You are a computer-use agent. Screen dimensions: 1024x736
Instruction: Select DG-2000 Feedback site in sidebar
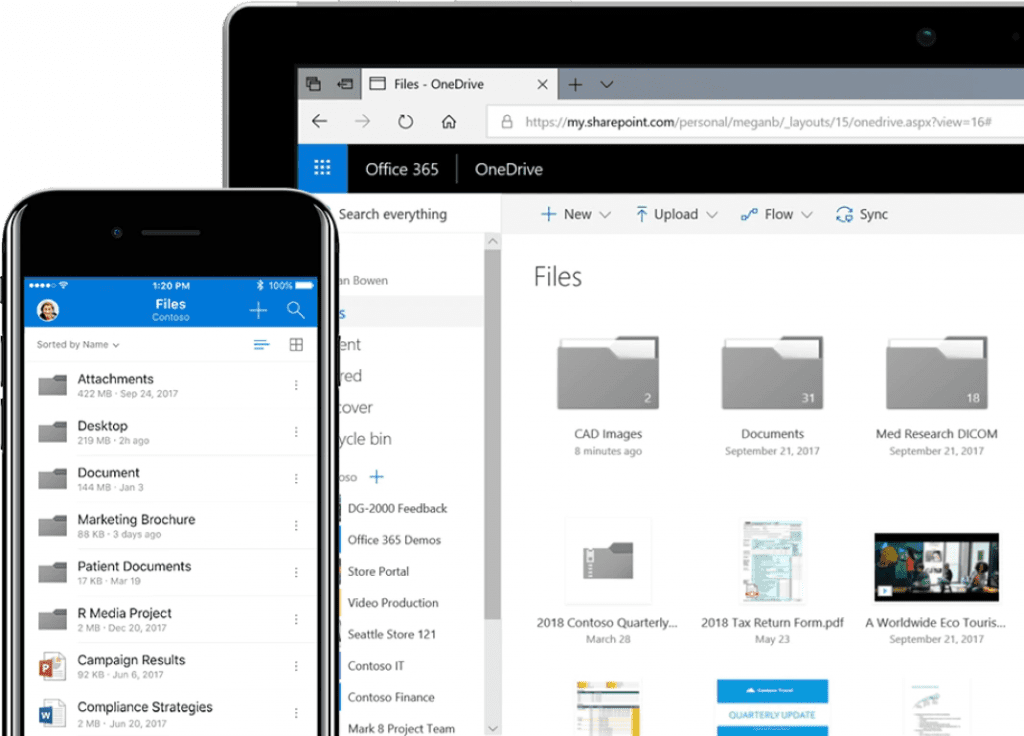(397, 508)
